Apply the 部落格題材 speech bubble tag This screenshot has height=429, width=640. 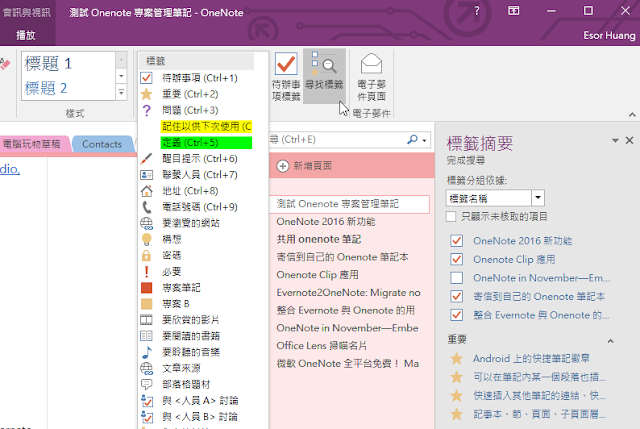[x=146, y=385]
